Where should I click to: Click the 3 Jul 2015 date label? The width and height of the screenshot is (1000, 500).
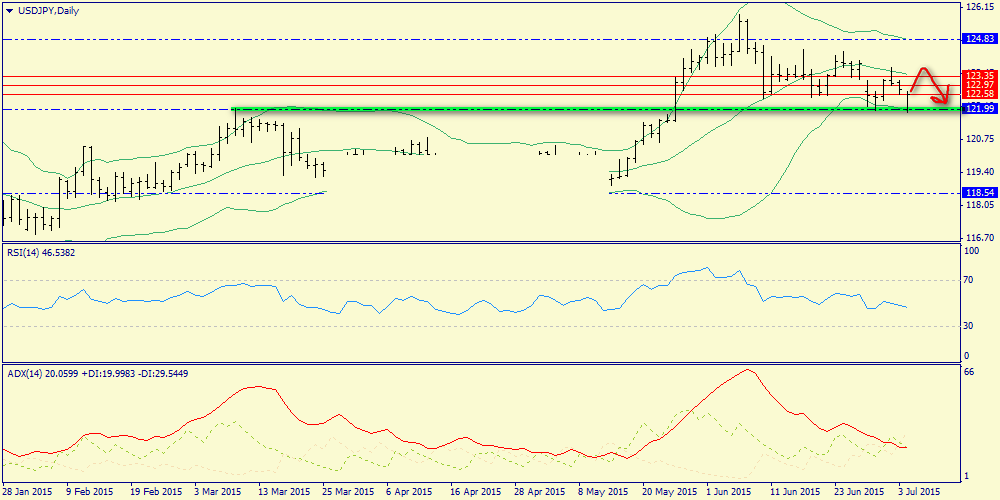pyautogui.click(x=916, y=492)
